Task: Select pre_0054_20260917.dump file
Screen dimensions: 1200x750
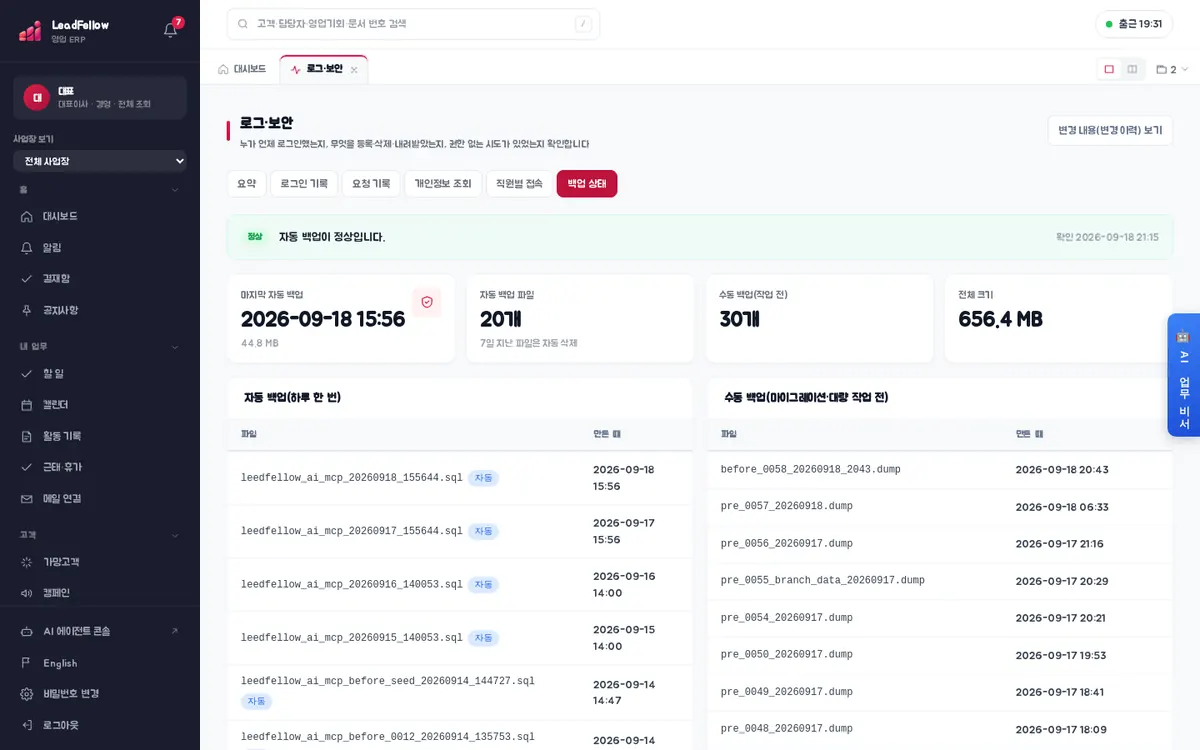Action: [787, 617]
